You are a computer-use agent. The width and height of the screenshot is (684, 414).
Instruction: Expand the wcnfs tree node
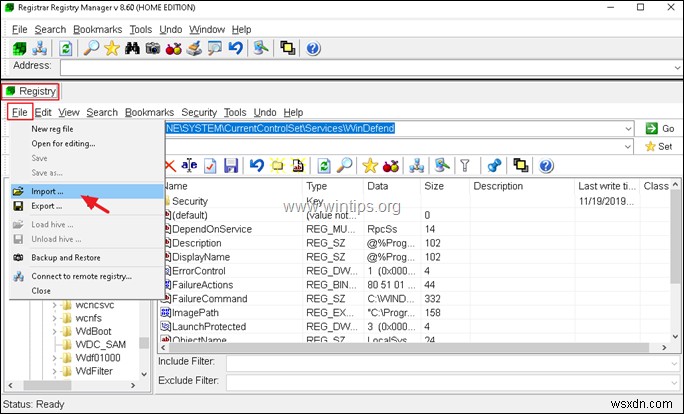coord(55,318)
